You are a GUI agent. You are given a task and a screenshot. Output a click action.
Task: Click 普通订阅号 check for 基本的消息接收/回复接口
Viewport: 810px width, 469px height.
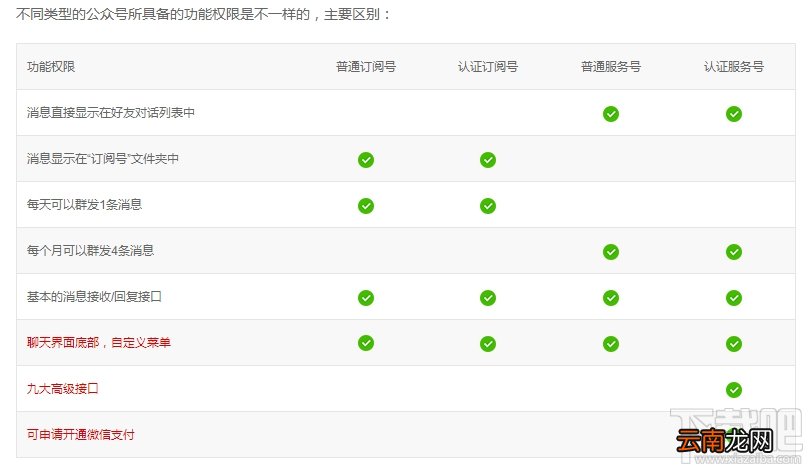point(366,298)
